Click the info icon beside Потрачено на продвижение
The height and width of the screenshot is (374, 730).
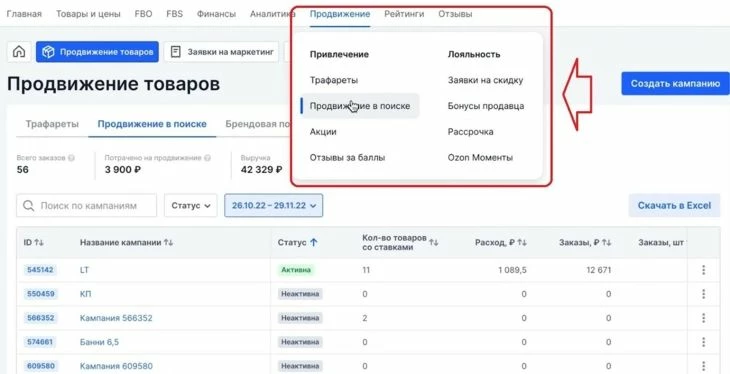tap(208, 158)
